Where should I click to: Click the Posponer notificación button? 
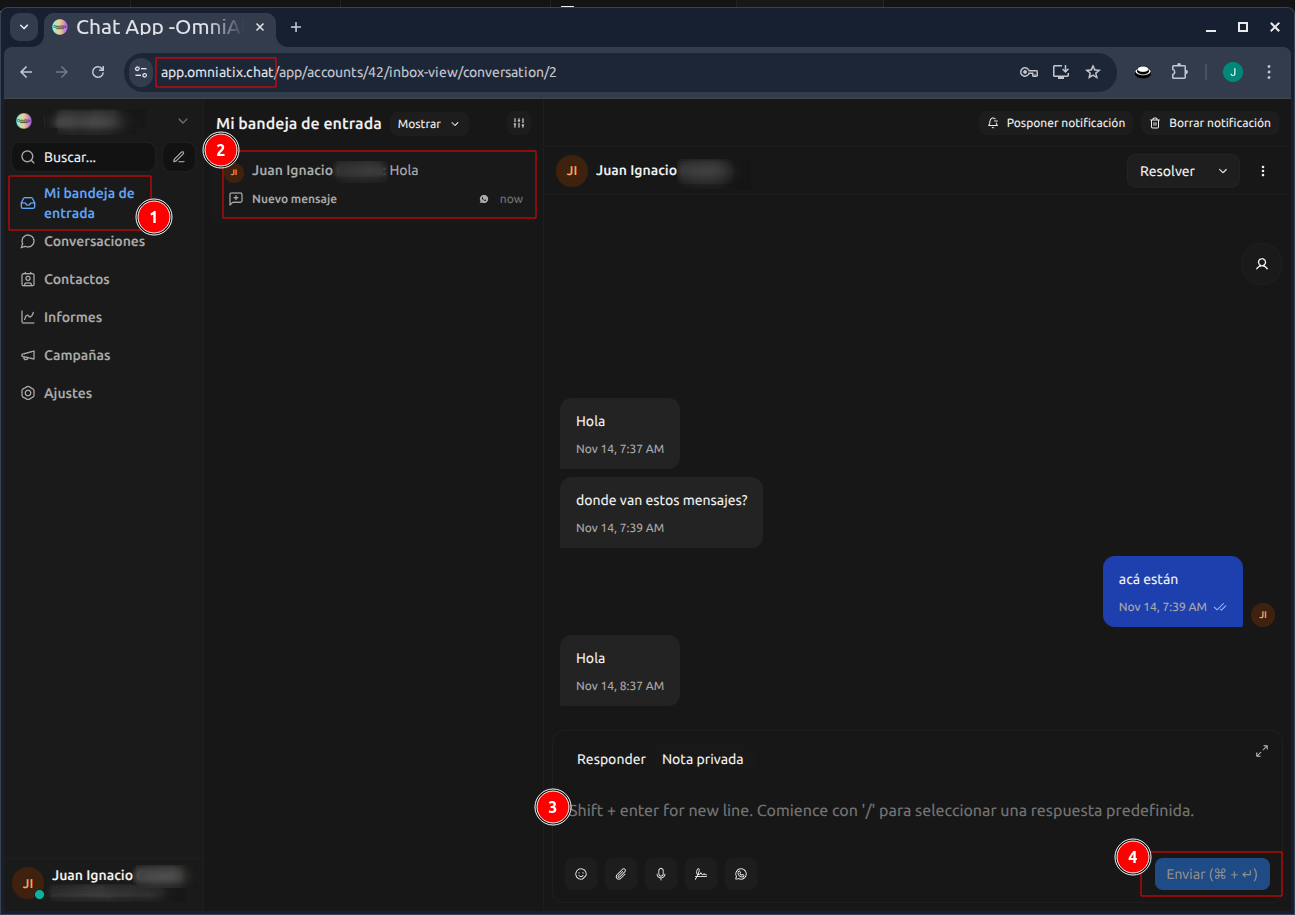tap(1056, 123)
